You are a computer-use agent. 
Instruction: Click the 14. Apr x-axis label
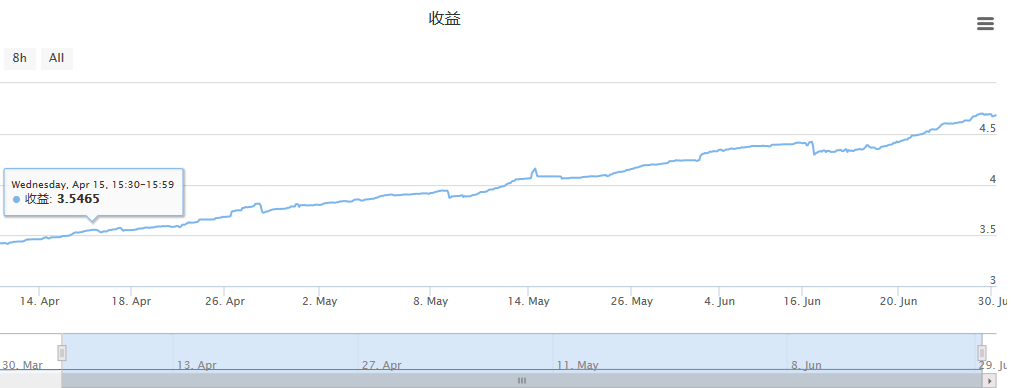[39, 301]
